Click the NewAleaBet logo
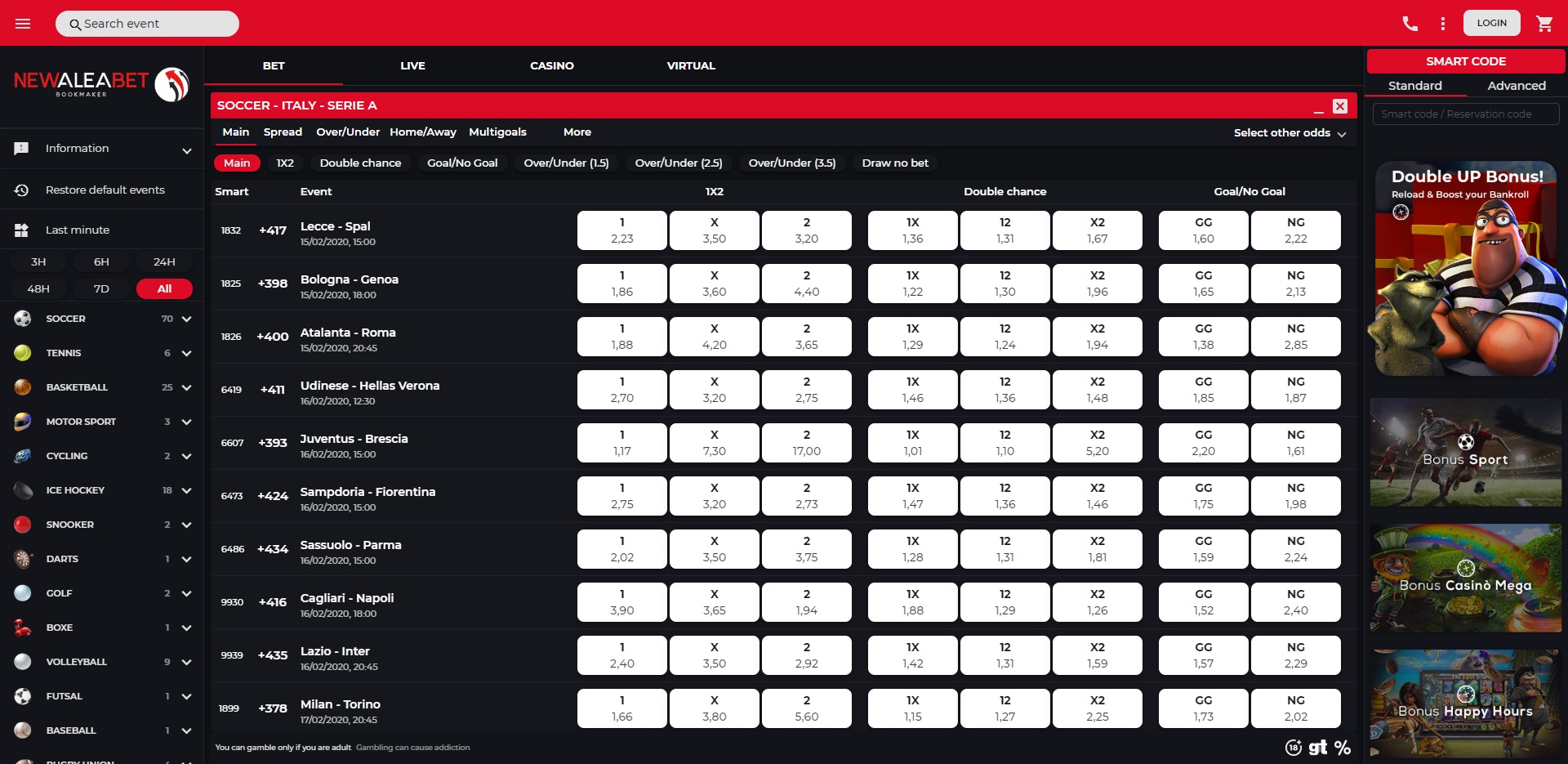 coord(101,84)
